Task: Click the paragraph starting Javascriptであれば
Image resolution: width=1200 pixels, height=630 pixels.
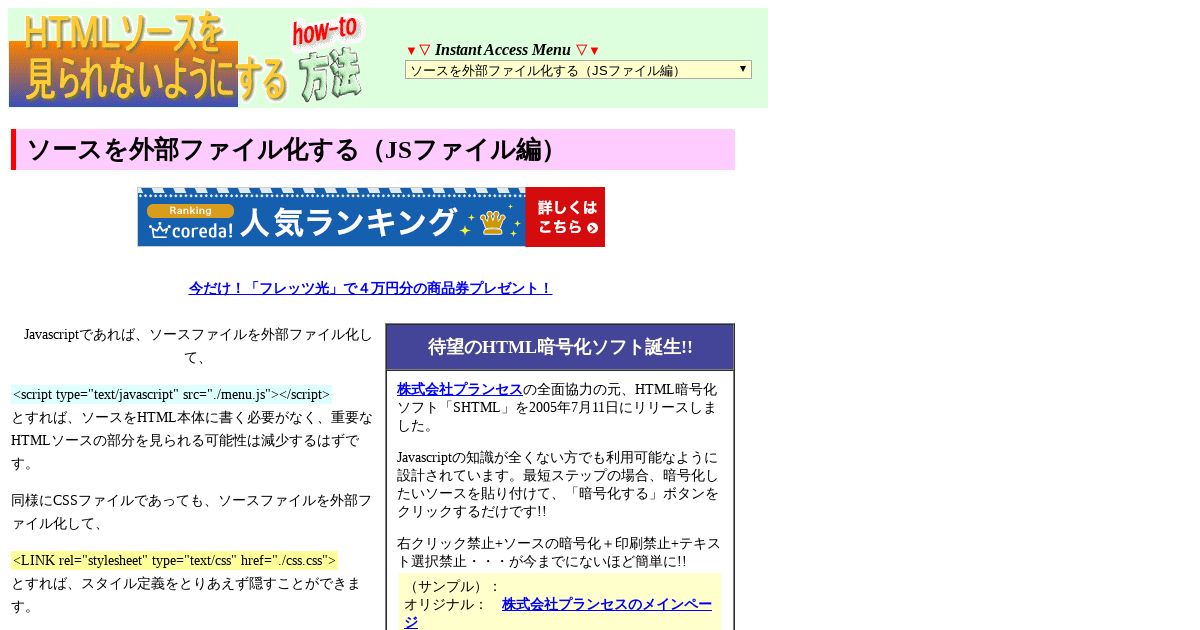Action: [196, 346]
